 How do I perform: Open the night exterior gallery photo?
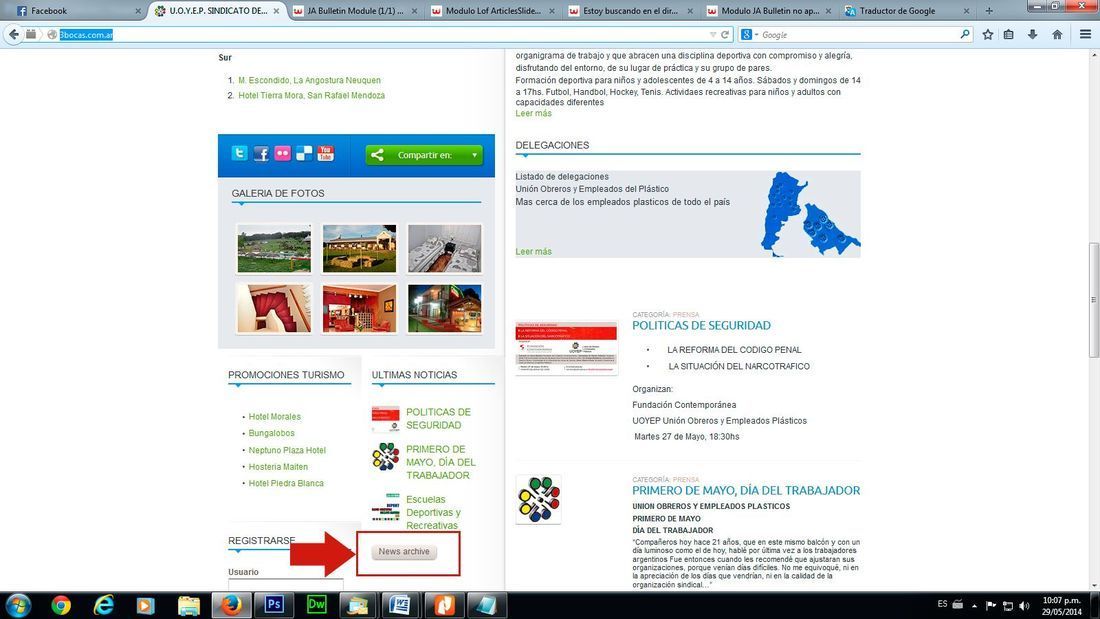445,308
